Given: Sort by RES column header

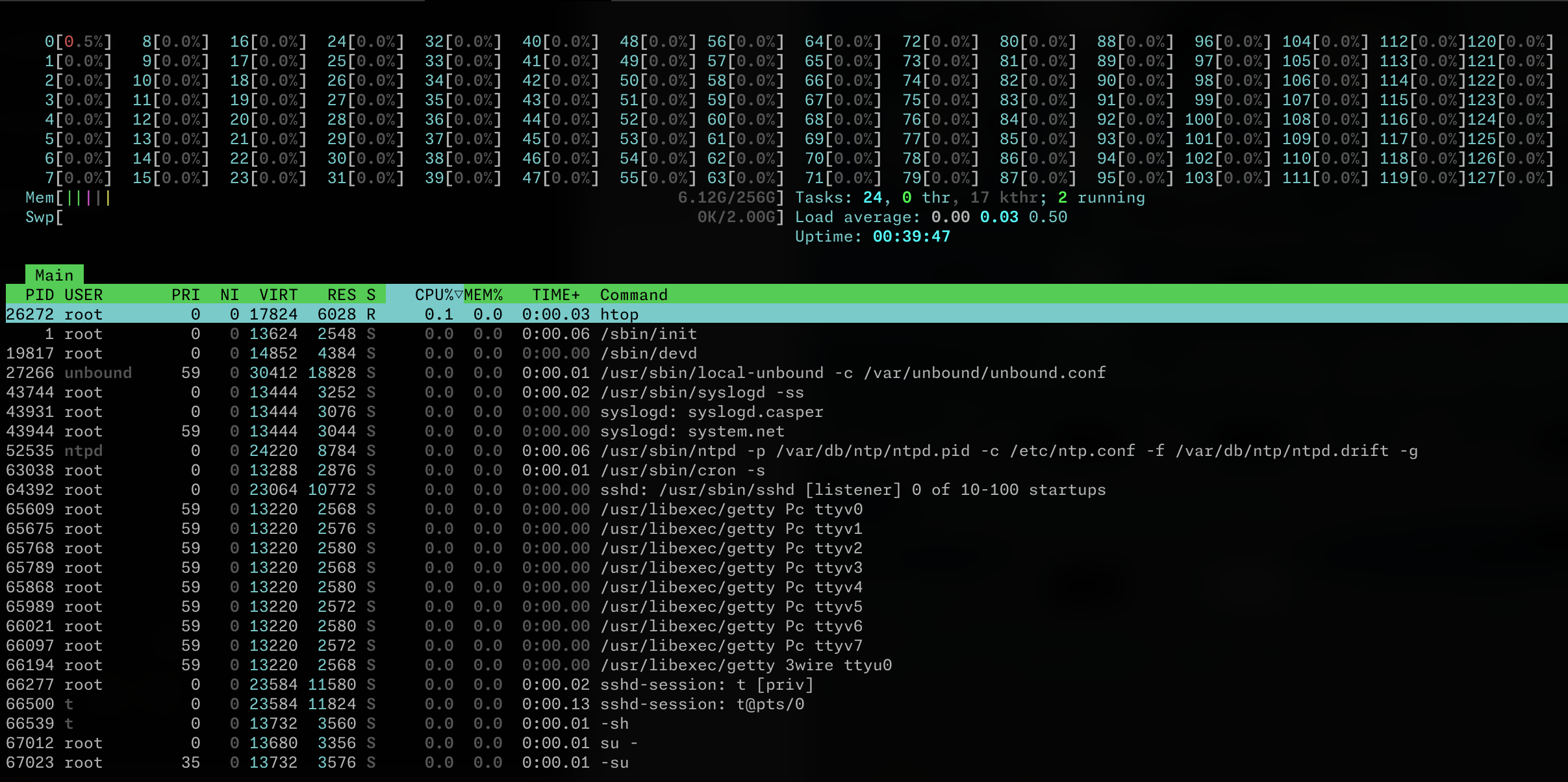Looking at the screenshot, I should 342,294.
